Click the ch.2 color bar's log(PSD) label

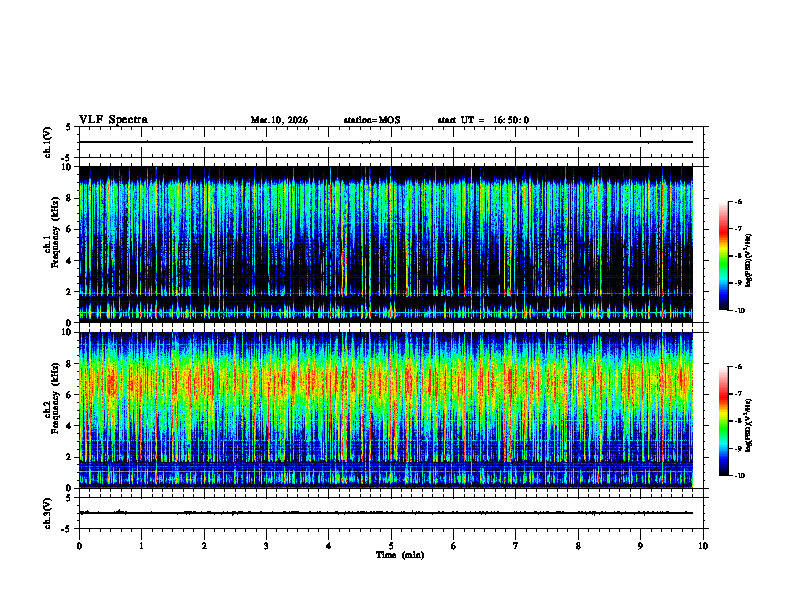(748, 424)
